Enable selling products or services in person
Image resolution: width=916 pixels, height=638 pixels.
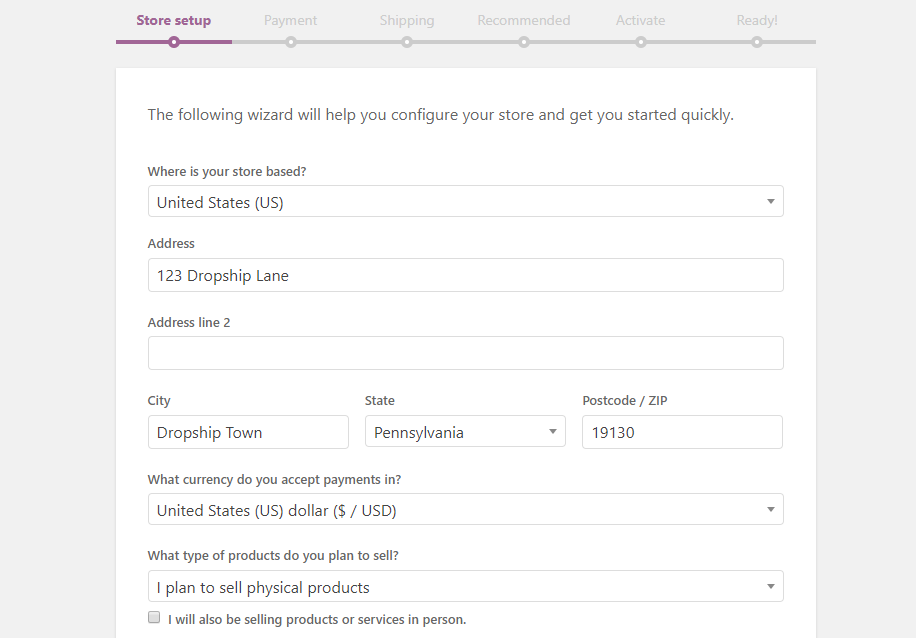[154, 618]
